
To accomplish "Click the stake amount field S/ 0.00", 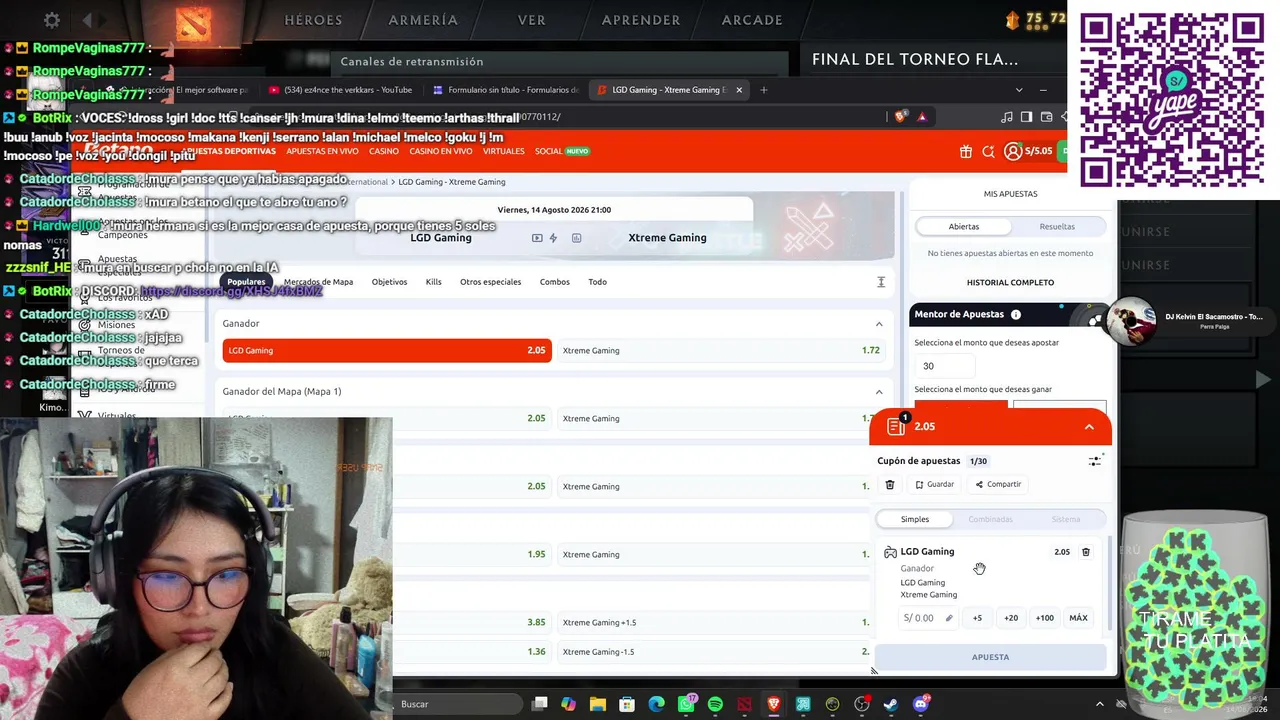I will coord(927,618).
